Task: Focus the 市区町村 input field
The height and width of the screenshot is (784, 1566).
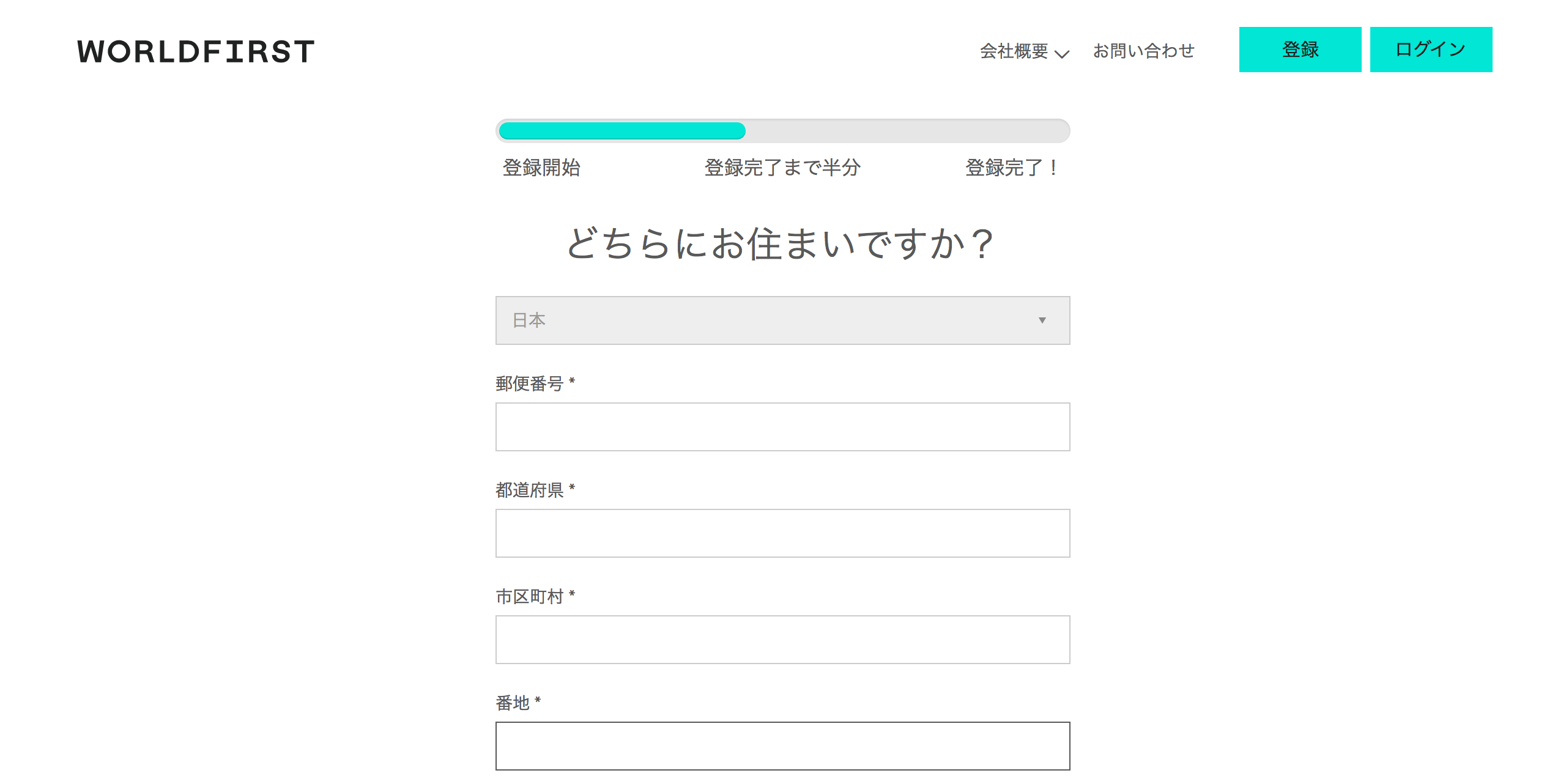Action: pyautogui.click(x=782, y=640)
